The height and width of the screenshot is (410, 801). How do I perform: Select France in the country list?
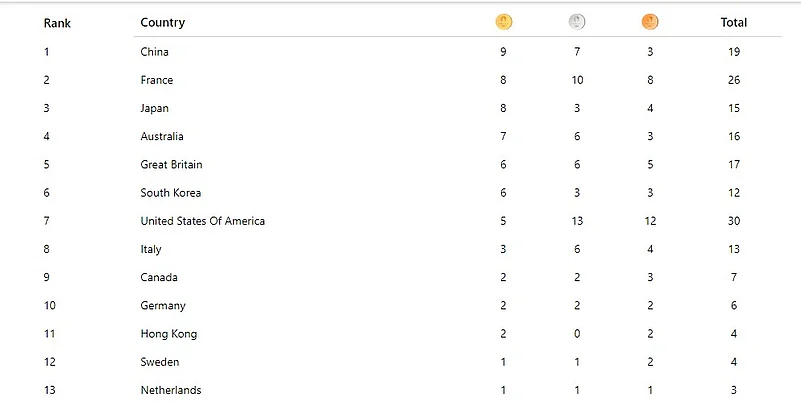157,80
